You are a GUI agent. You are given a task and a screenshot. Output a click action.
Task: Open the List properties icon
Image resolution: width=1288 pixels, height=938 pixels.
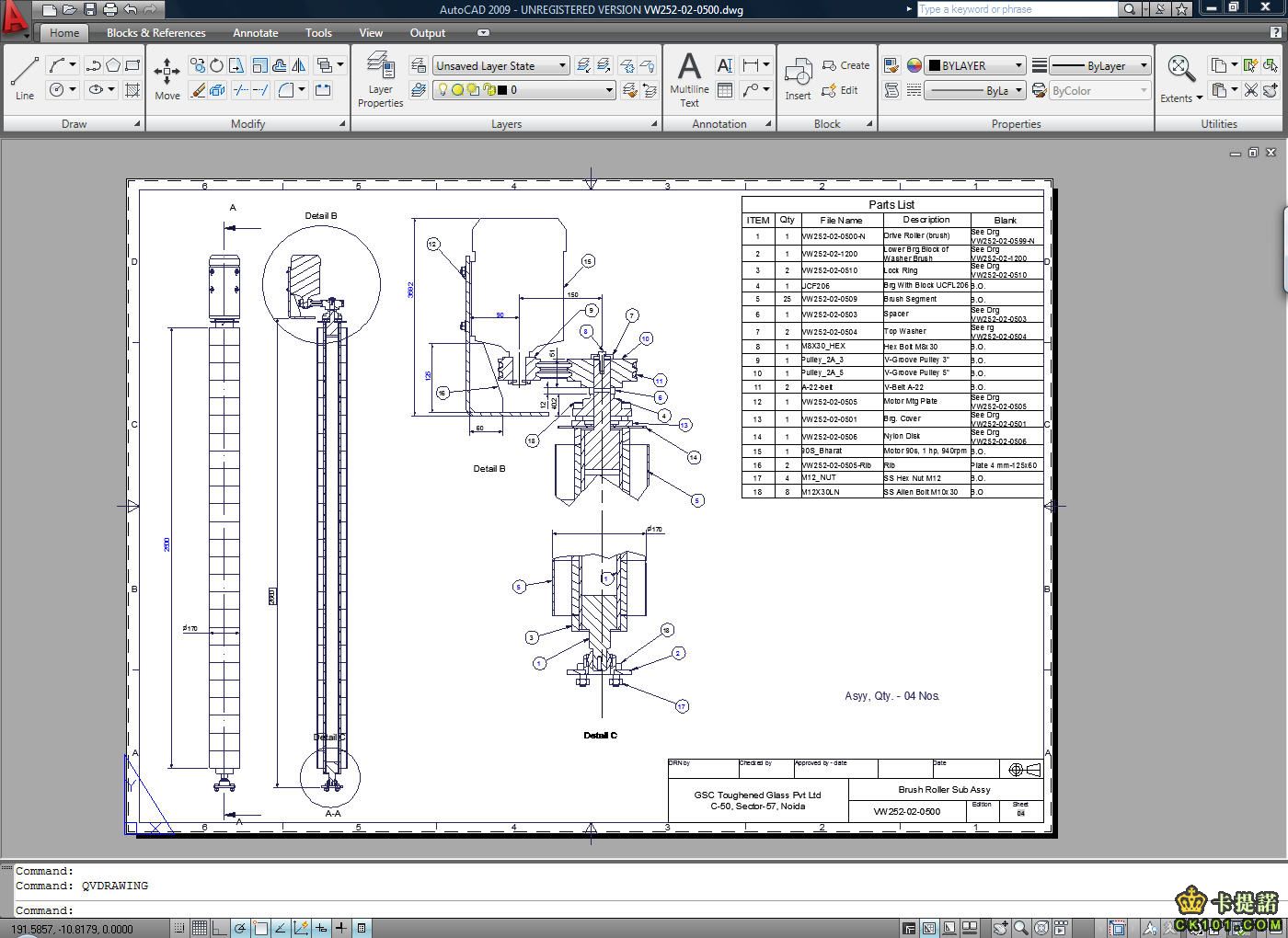pyautogui.click(x=891, y=90)
